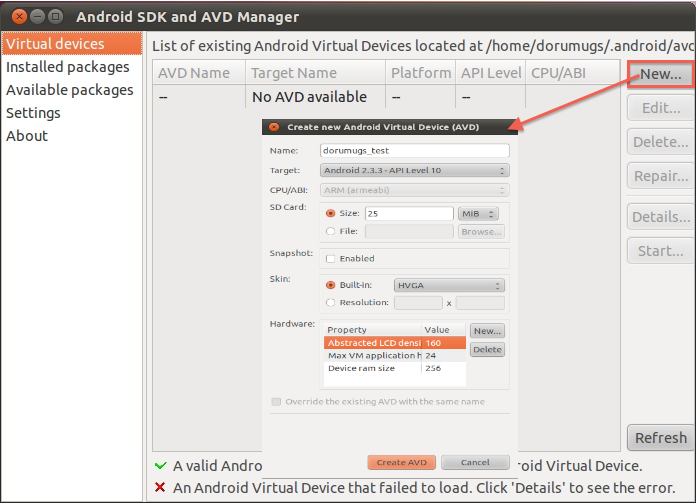Open Settings section in sidebar
697x503 pixels.
tap(33, 113)
